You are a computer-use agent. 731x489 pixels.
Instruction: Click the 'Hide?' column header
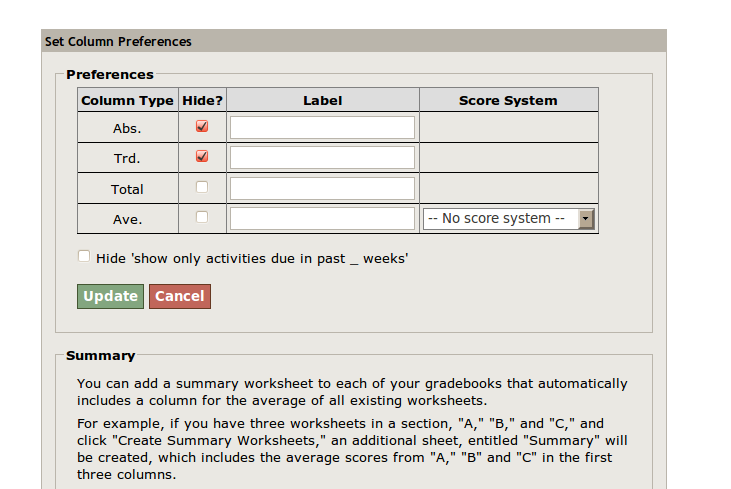tap(202, 100)
